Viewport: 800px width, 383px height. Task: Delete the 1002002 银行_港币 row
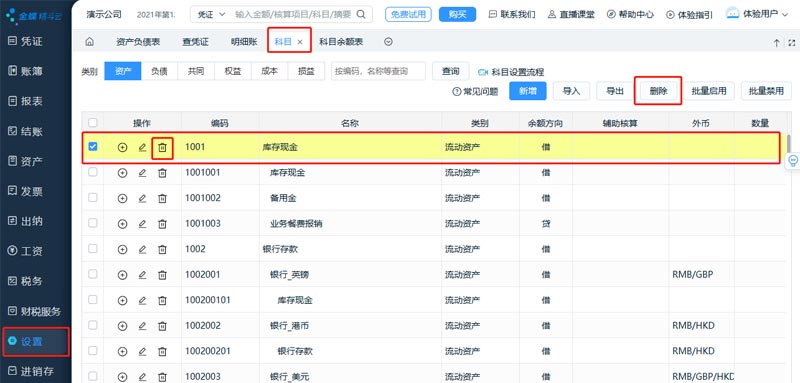(x=162, y=326)
